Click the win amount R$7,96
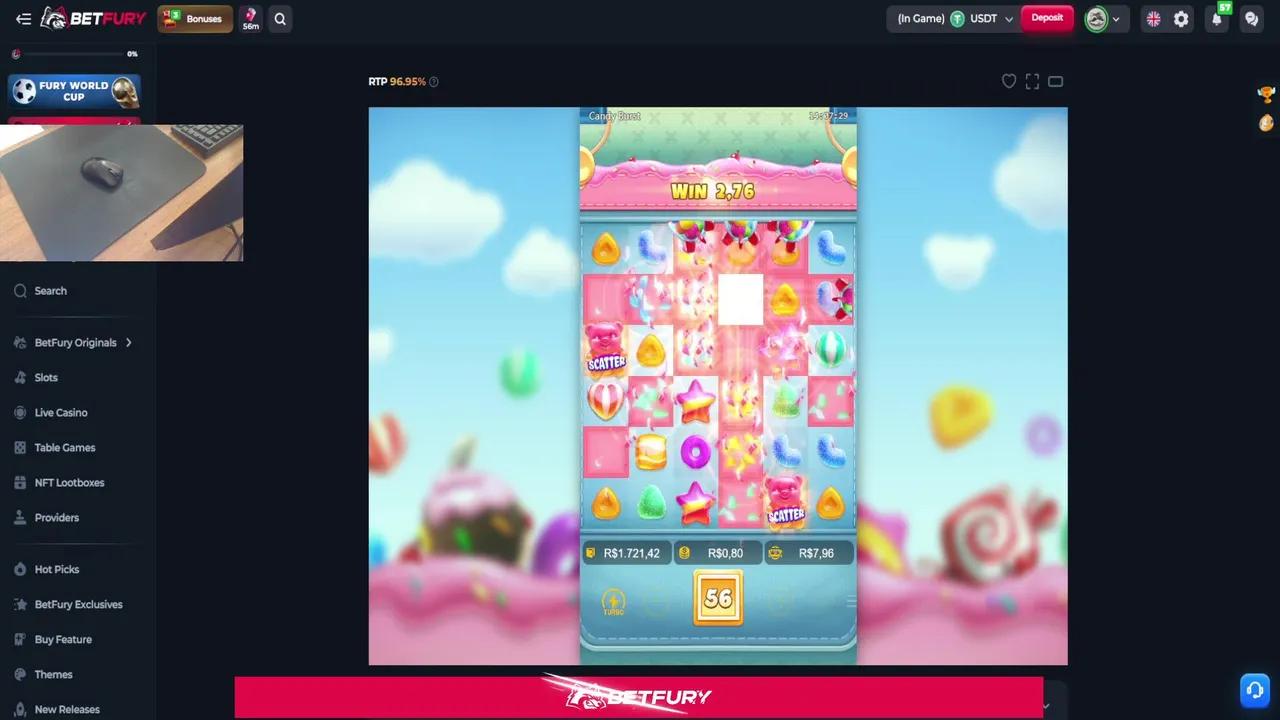The image size is (1280, 720). 809,553
